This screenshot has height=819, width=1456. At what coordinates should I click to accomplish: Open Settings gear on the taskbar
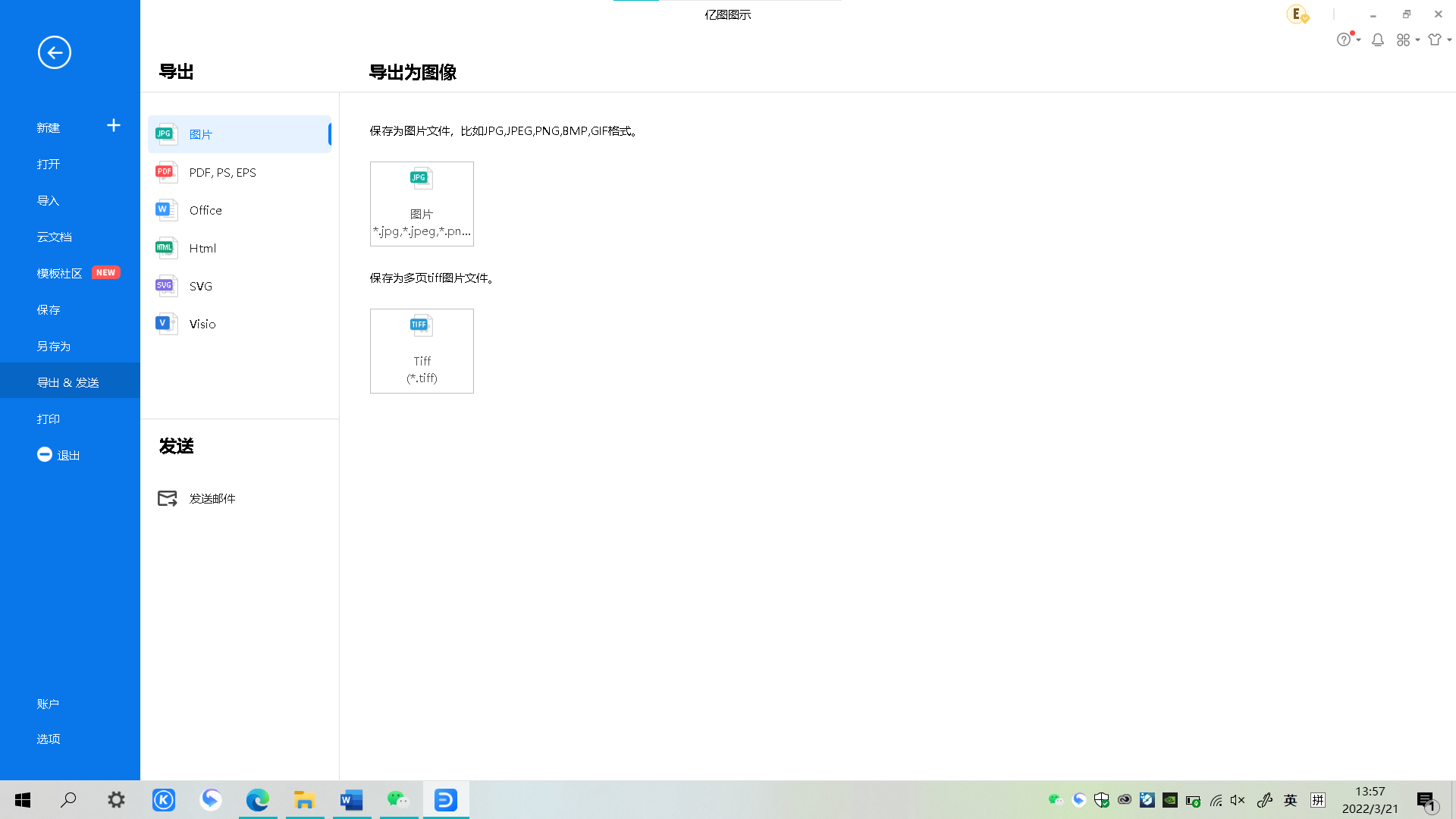(116, 799)
